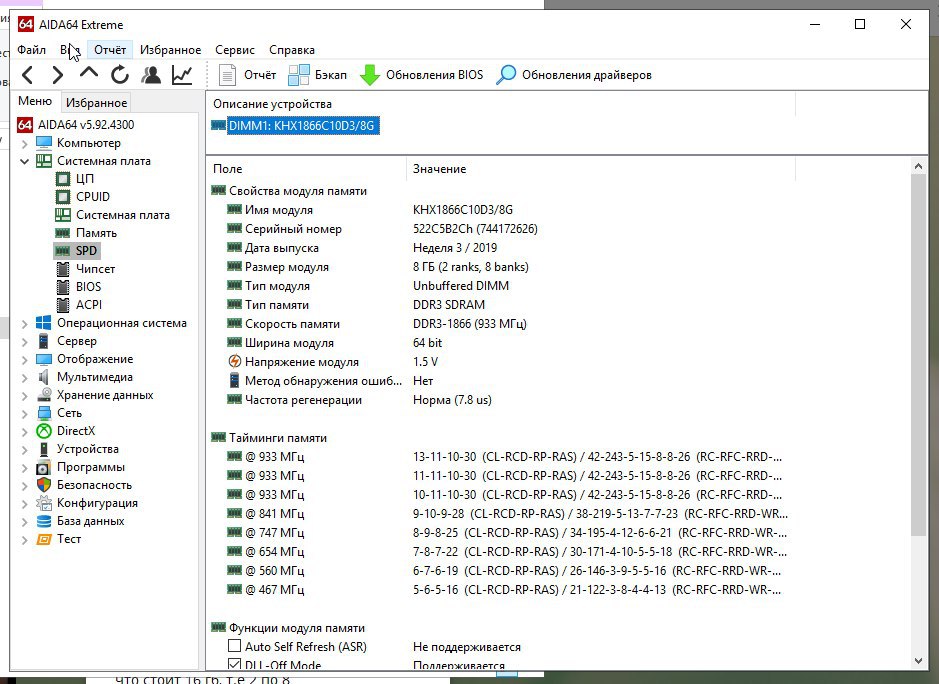Click the Refresh icon in the toolbar

[x=120, y=75]
